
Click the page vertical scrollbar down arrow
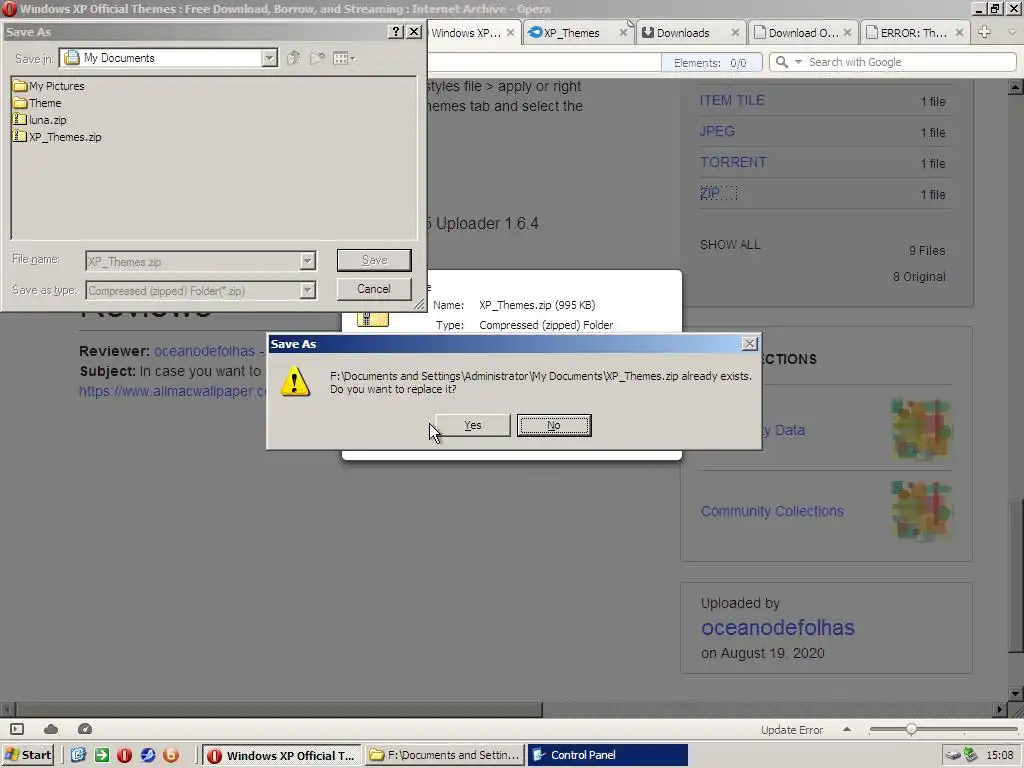[x=1016, y=694]
